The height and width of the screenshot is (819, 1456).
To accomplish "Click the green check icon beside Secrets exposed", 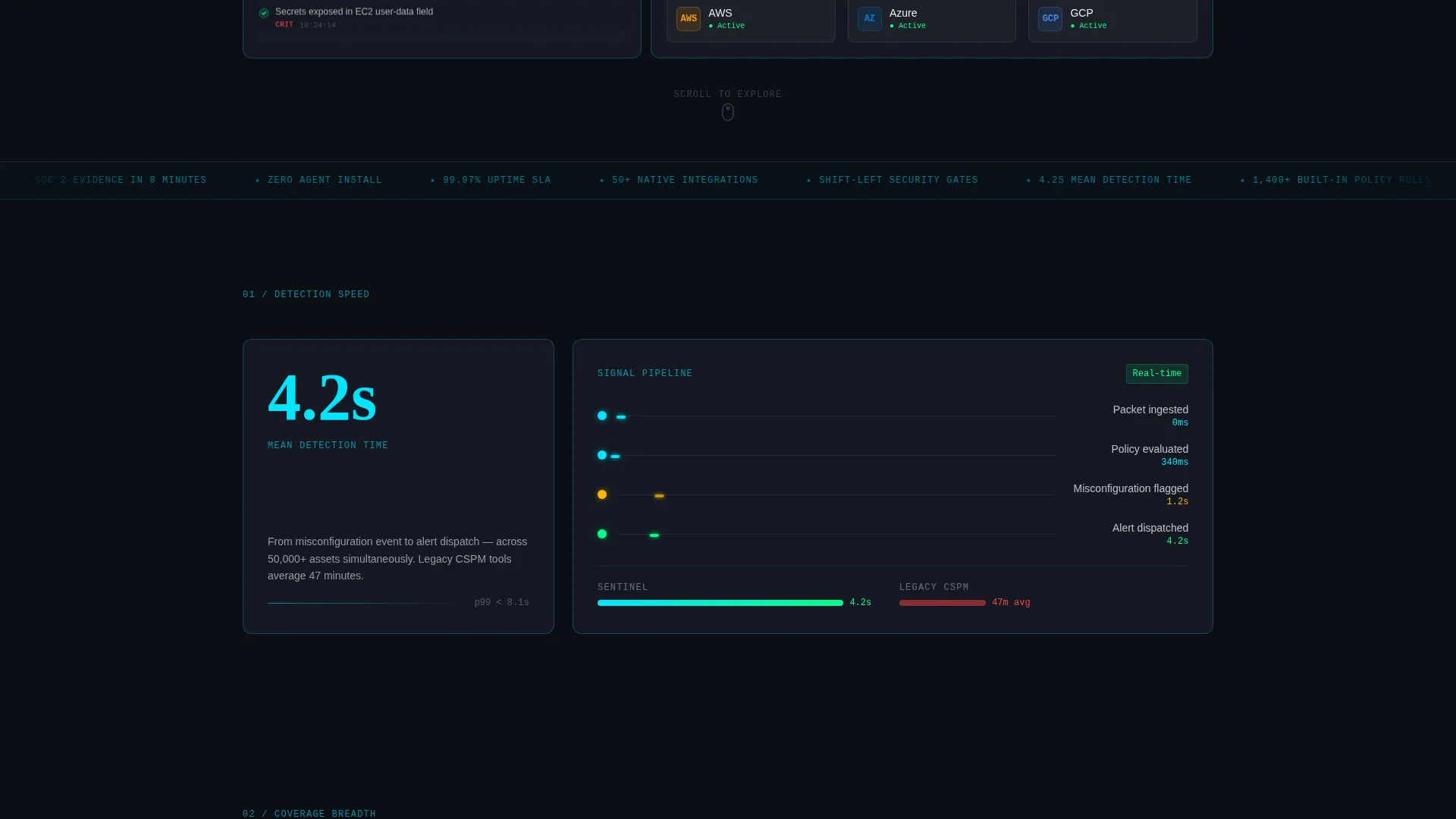I will pos(264,13).
